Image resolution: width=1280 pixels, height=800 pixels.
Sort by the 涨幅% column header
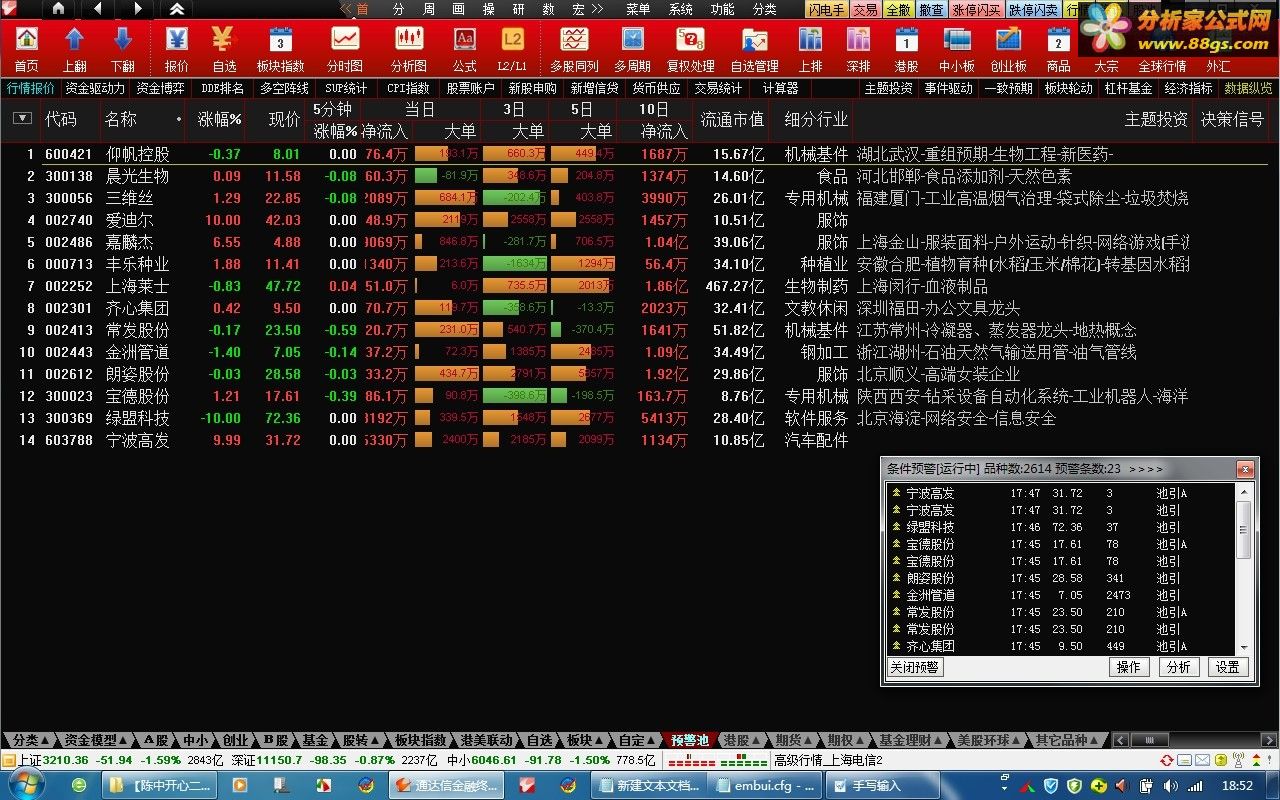pos(219,119)
